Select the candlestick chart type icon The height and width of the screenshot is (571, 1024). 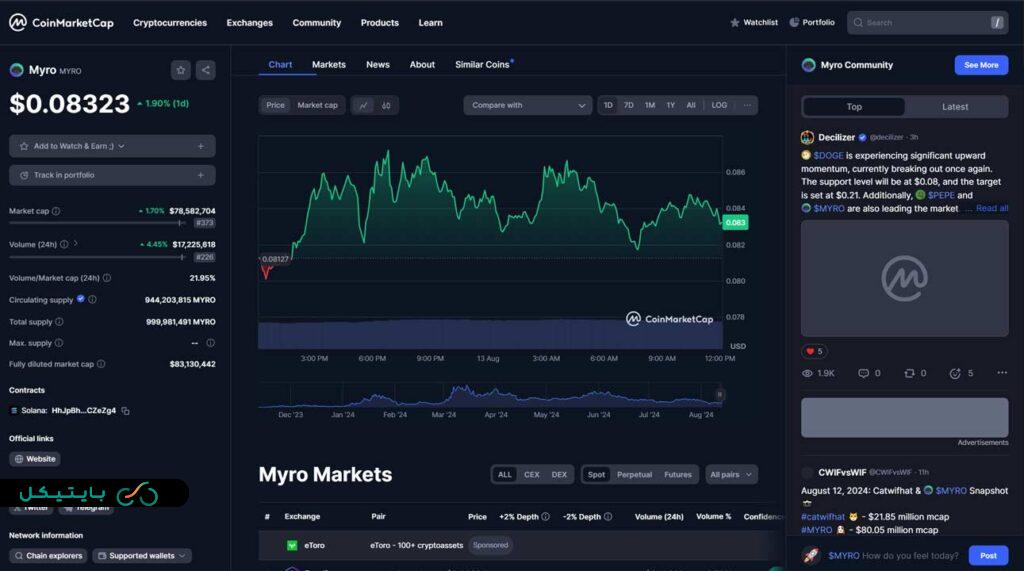coord(386,105)
